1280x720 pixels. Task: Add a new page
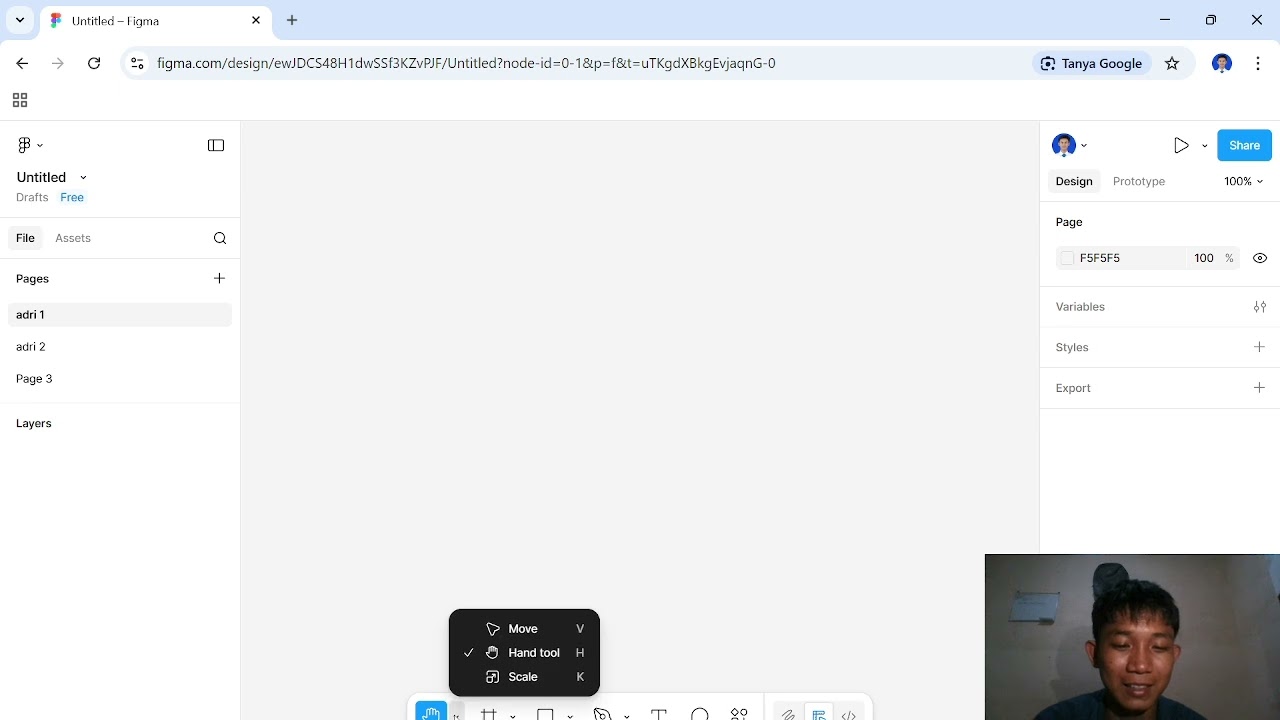(x=219, y=278)
